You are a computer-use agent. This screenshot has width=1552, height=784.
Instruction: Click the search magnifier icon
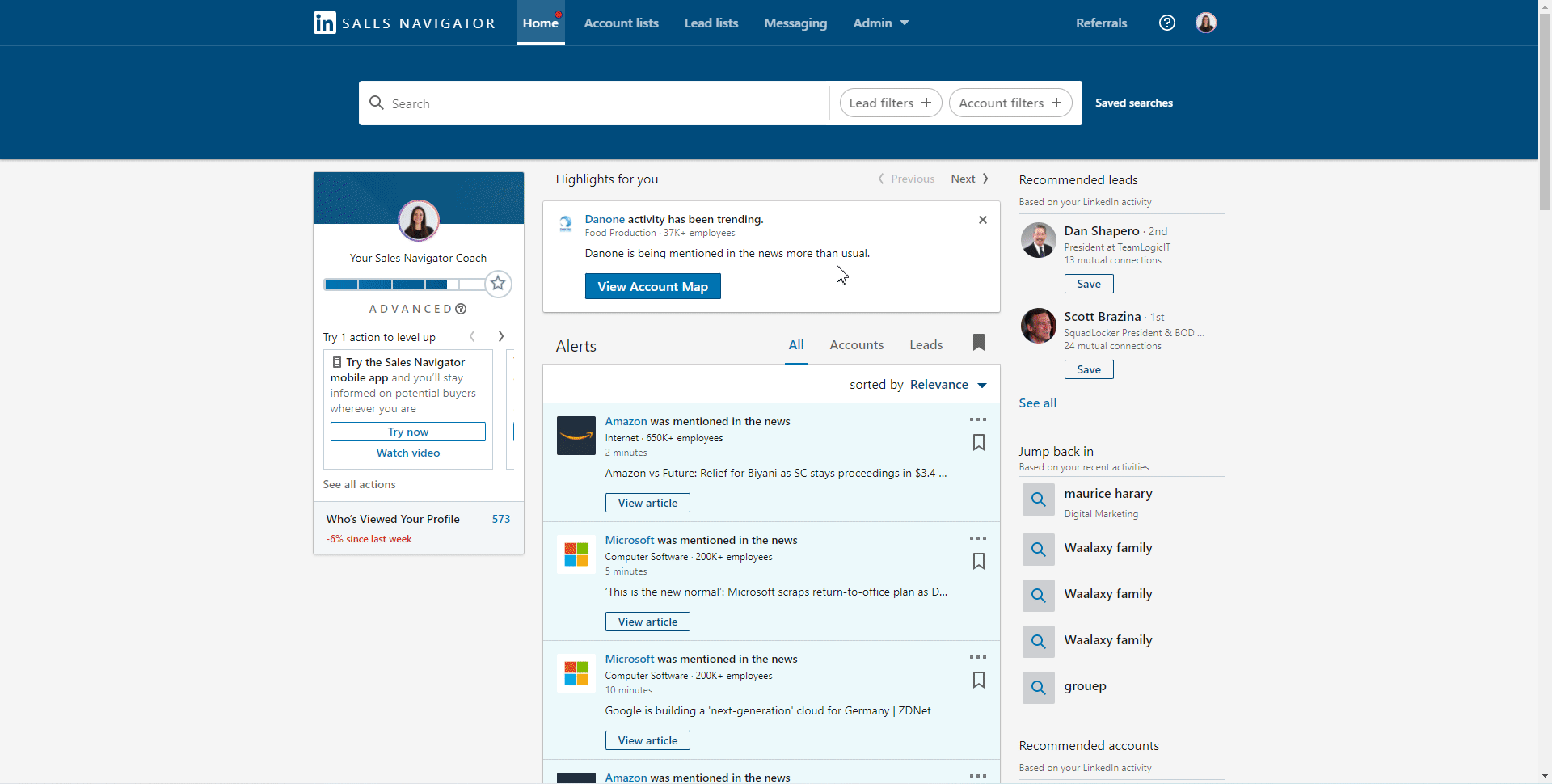377,103
